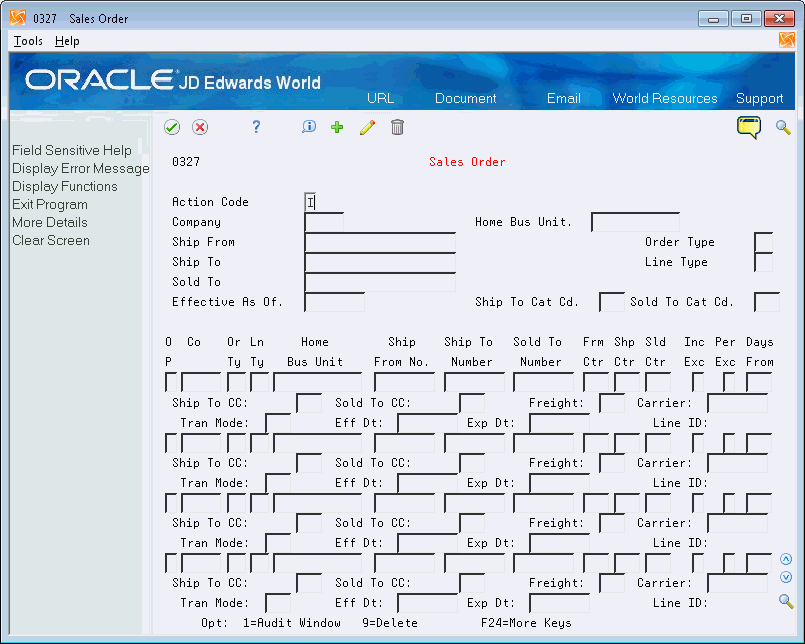Choose More Details
805x644 pixels.
coord(50,222)
